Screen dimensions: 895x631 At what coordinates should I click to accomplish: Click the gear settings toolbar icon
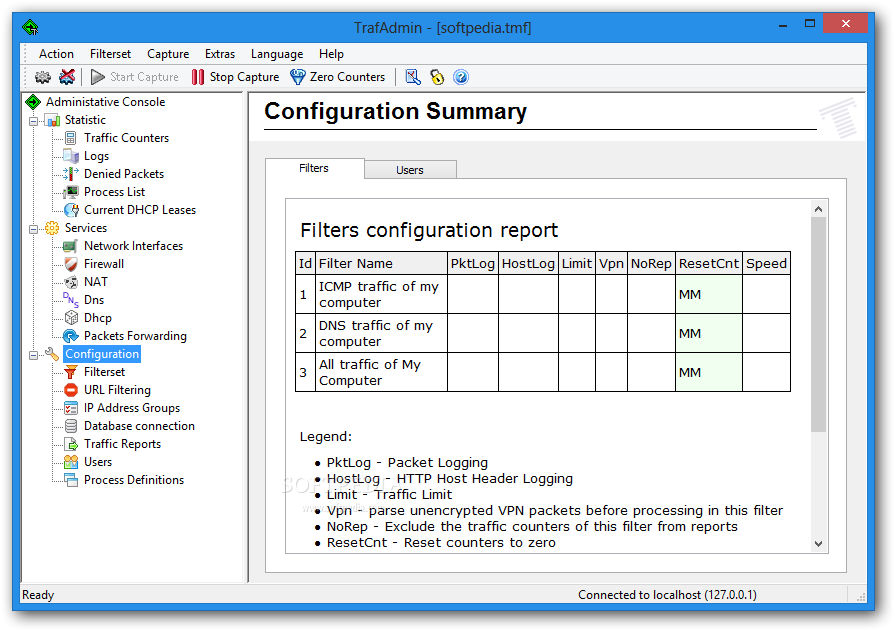42,77
